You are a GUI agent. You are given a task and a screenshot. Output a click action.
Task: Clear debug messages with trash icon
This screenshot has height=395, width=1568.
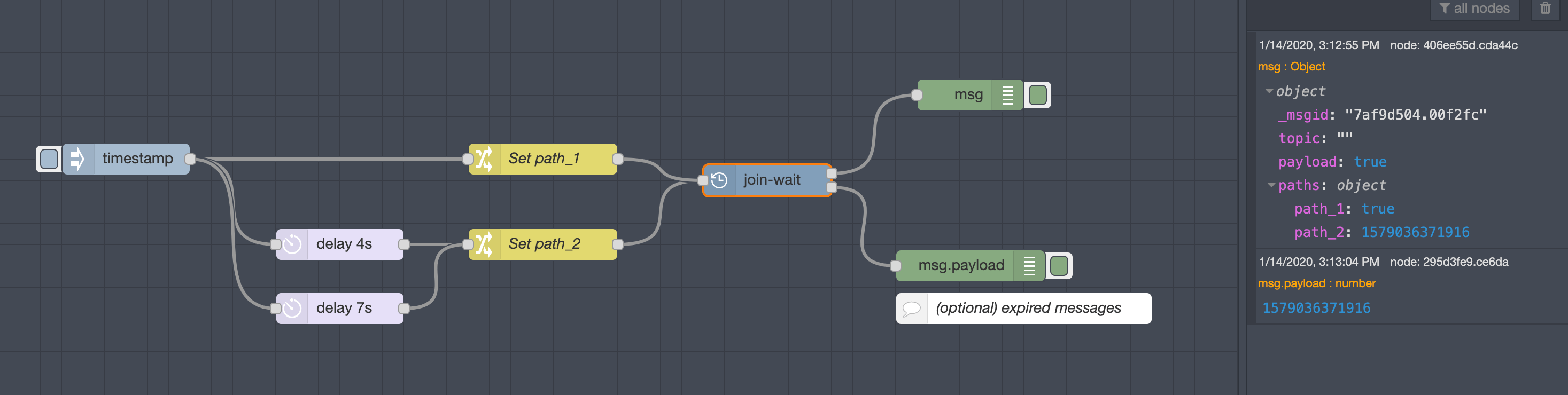(x=1545, y=9)
